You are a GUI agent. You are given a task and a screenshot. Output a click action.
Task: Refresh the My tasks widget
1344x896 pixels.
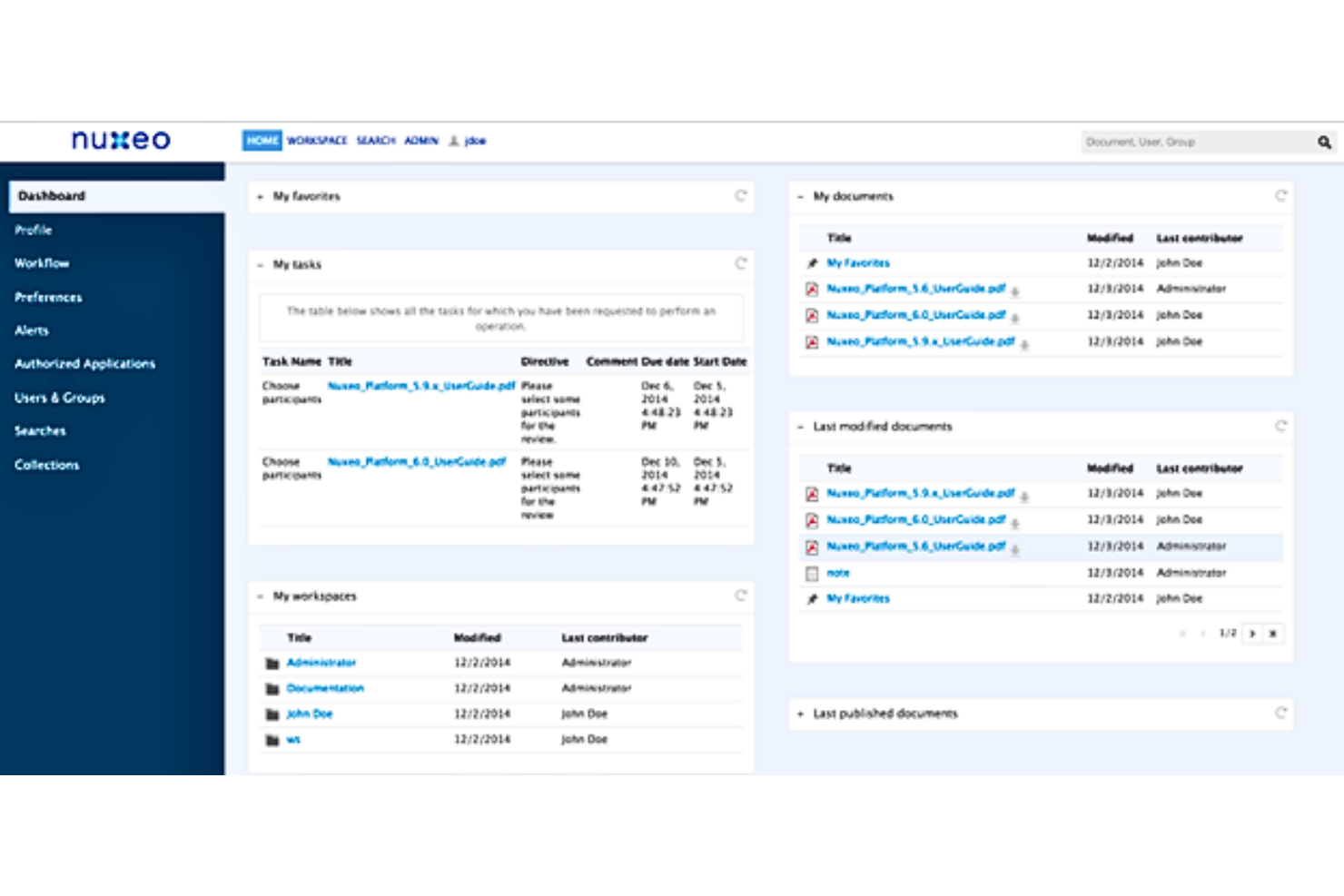pyautogui.click(x=741, y=264)
